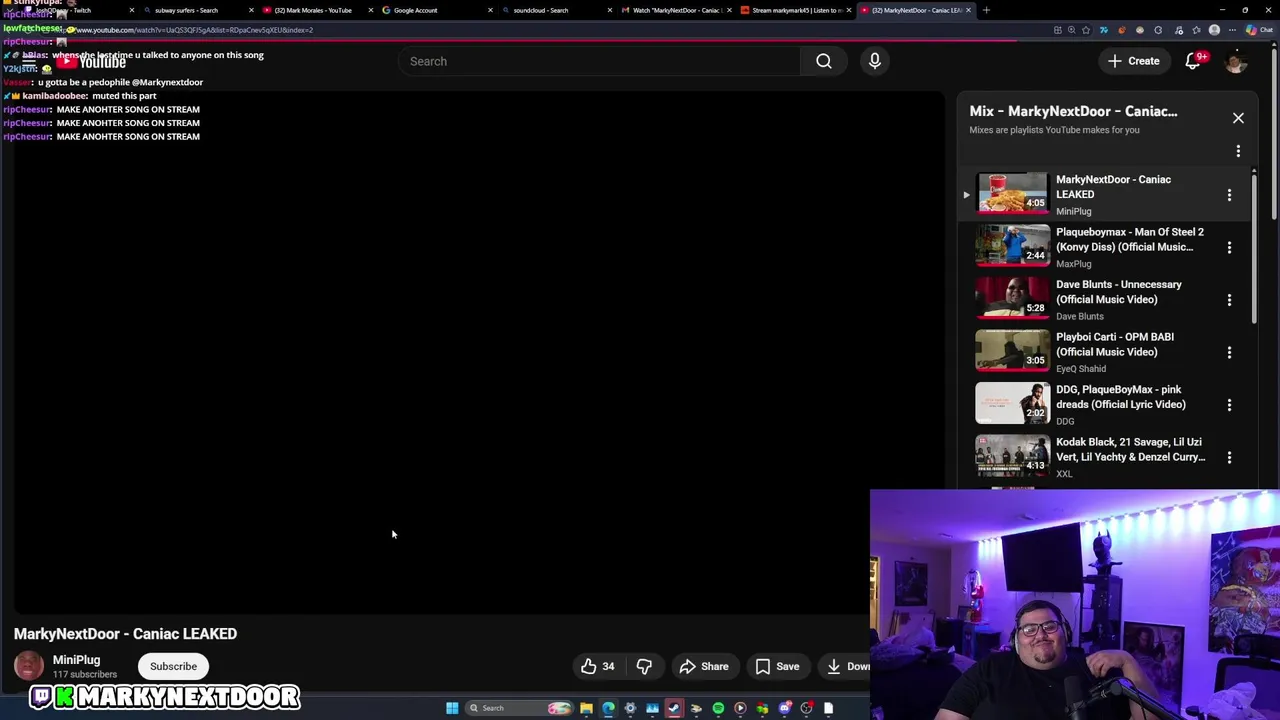This screenshot has height=720, width=1280.
Task: Open options for DDG pink dreads row
Action: [x=1229, y=405]
